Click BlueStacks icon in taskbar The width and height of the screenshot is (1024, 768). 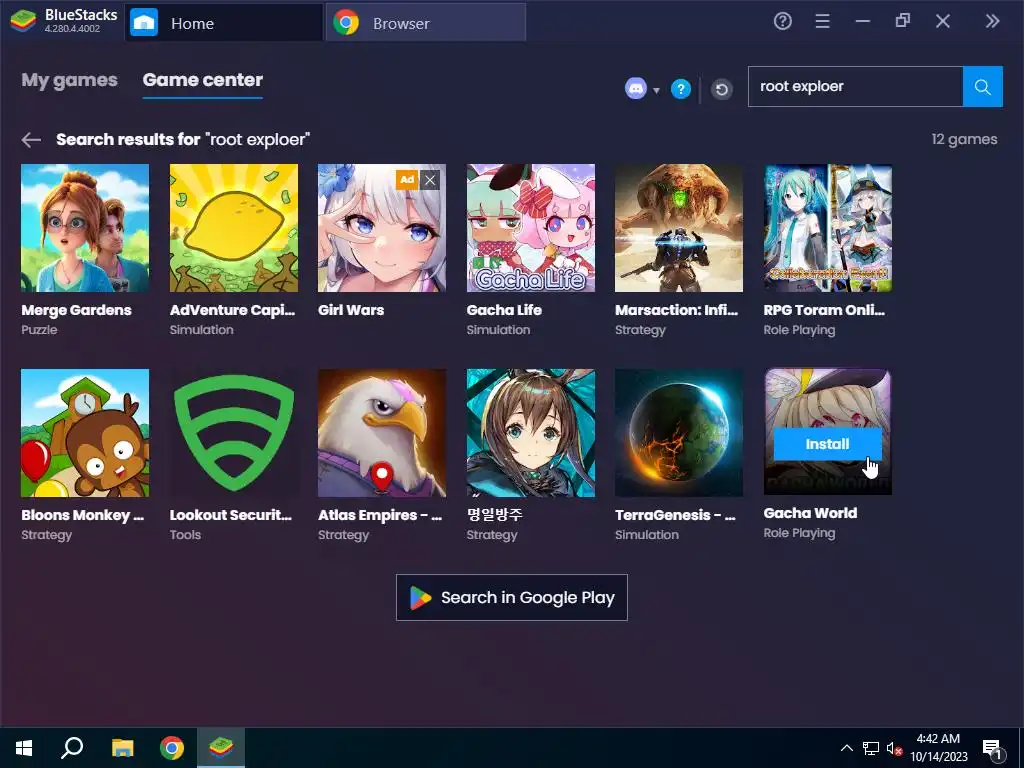click(x=221, y=747)
